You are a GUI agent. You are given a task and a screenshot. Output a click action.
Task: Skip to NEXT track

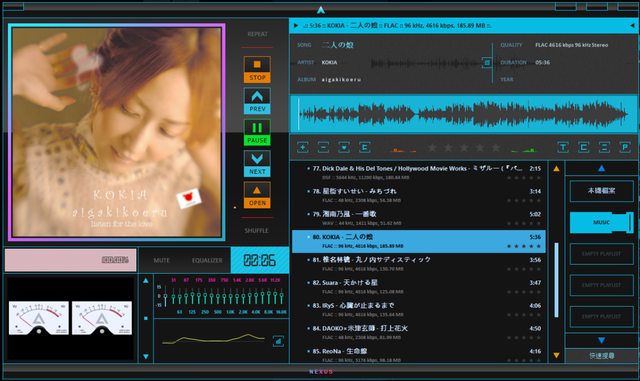tap(257, 164)
